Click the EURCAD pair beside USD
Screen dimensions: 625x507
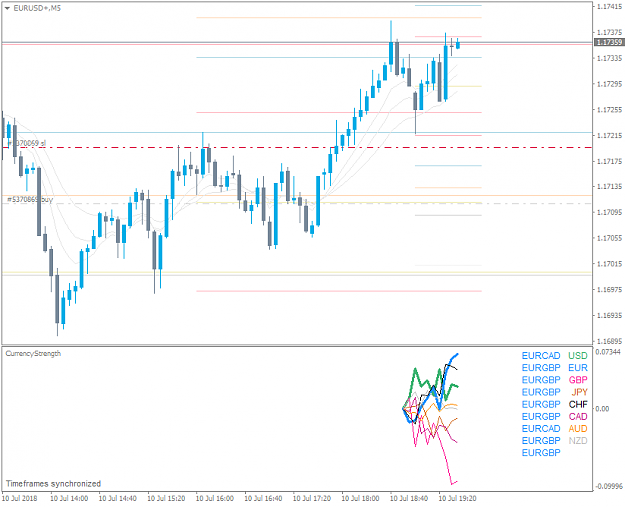[x=541, y=356]
